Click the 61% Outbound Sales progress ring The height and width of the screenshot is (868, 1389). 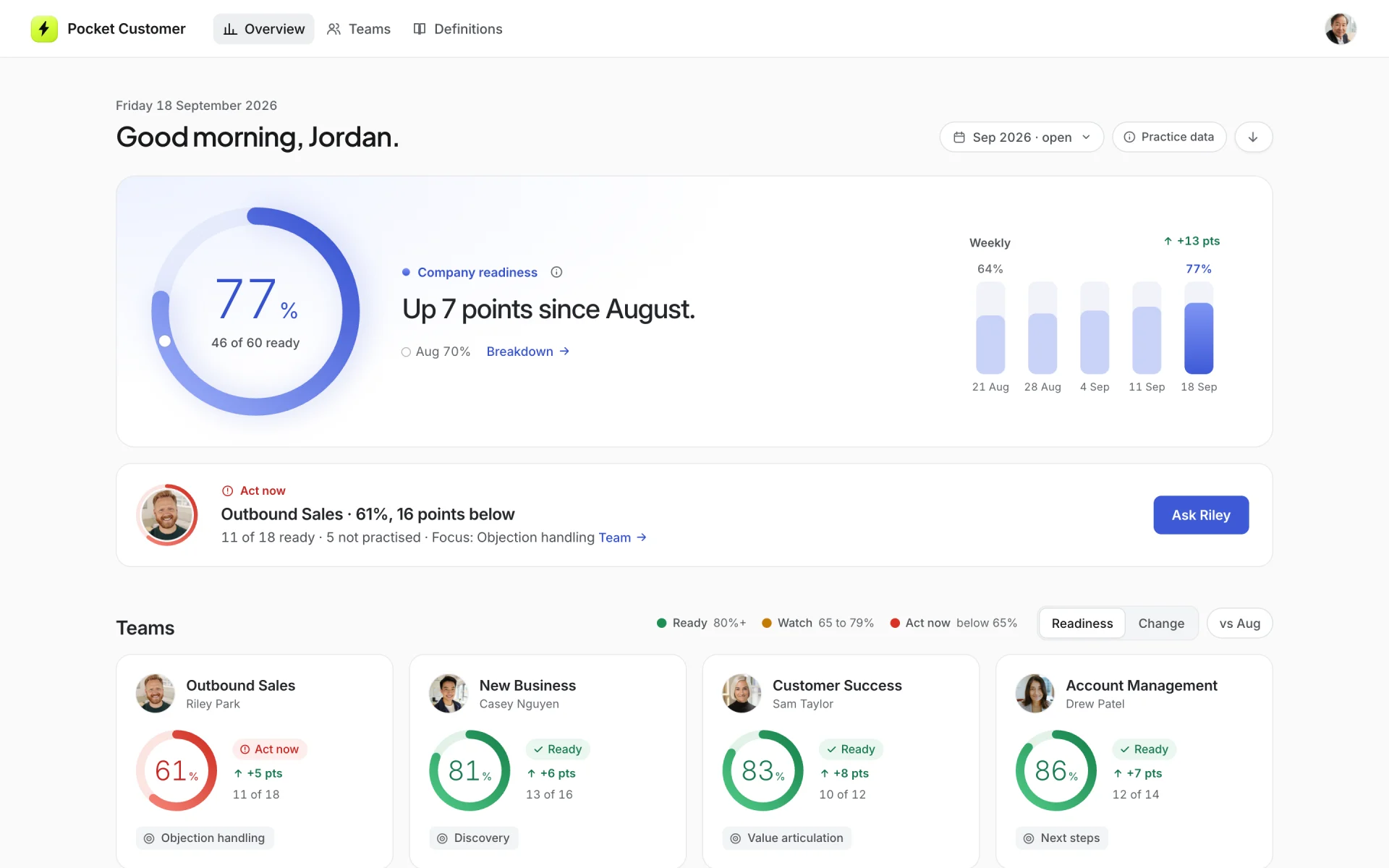tap(177, 770)
